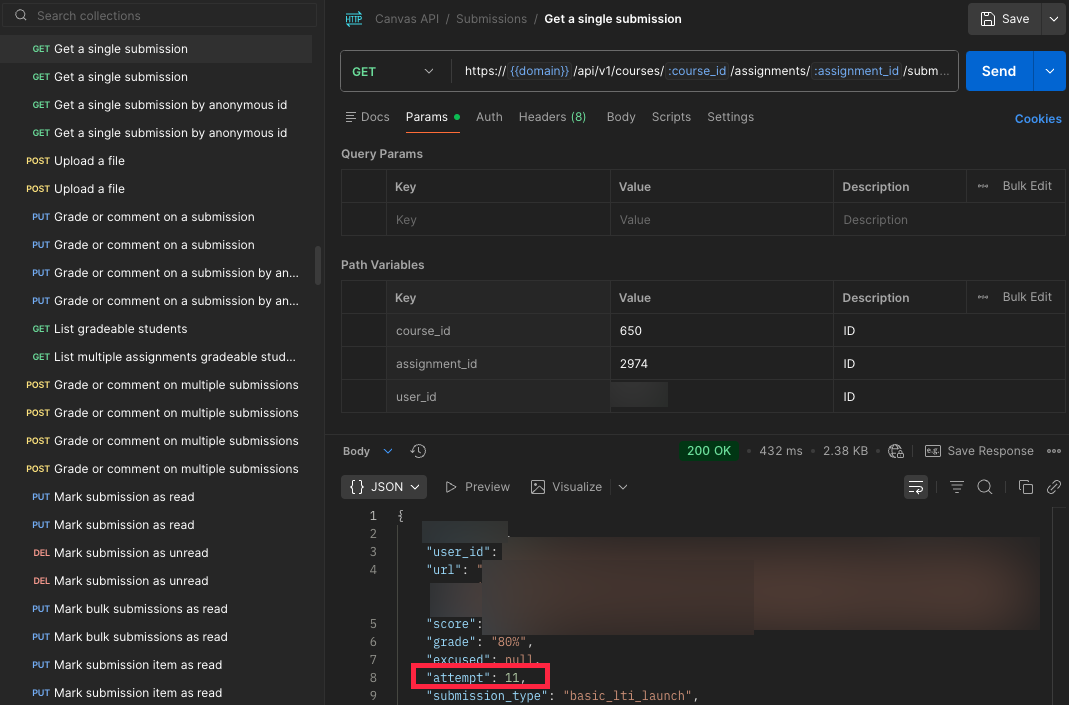Click the 200 OK status badge
The height and width of the screenshot is (705, 1069).
[708, 451]
